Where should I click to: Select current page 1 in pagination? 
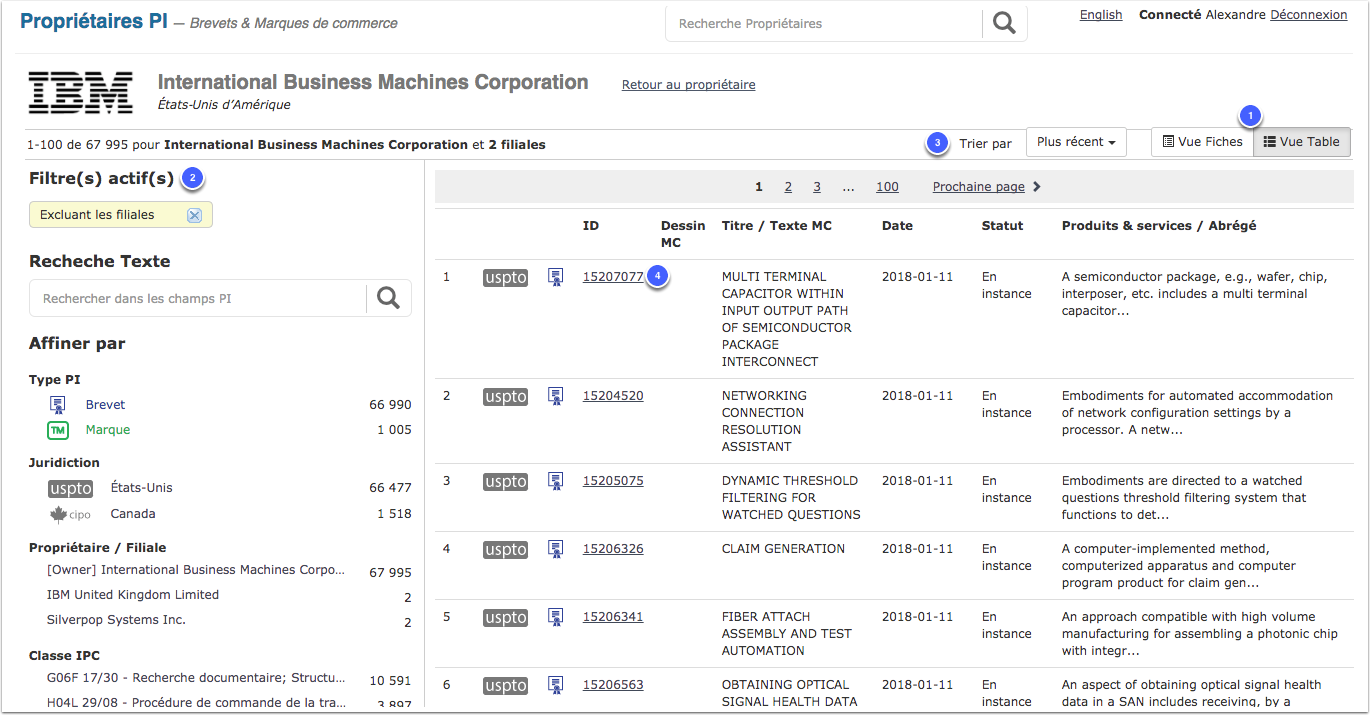[759, 187]
